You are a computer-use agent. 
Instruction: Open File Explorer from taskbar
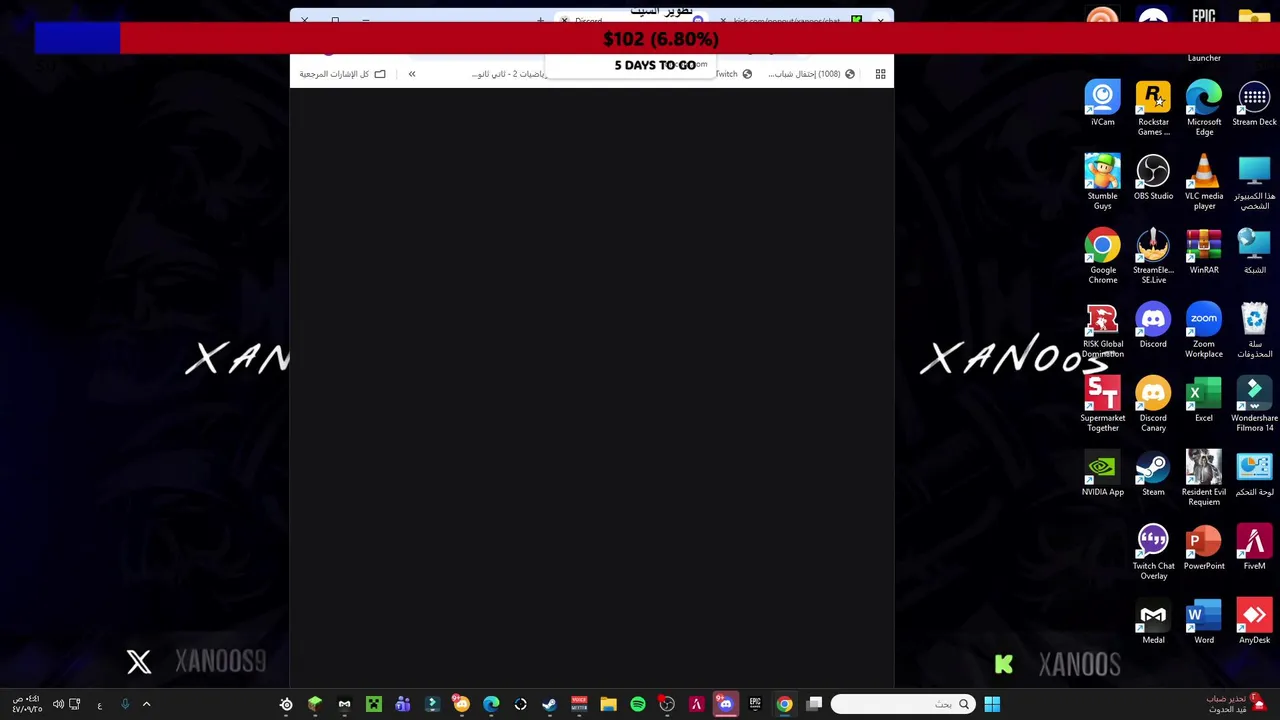click(608, 704)
